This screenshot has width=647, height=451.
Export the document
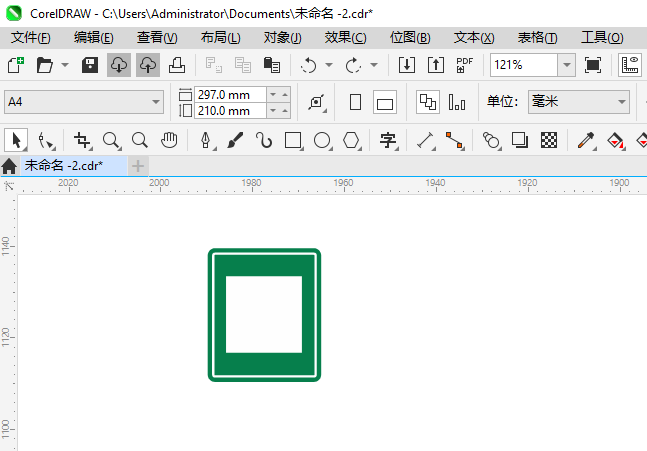pyautogui.click(x=436, y=65)
